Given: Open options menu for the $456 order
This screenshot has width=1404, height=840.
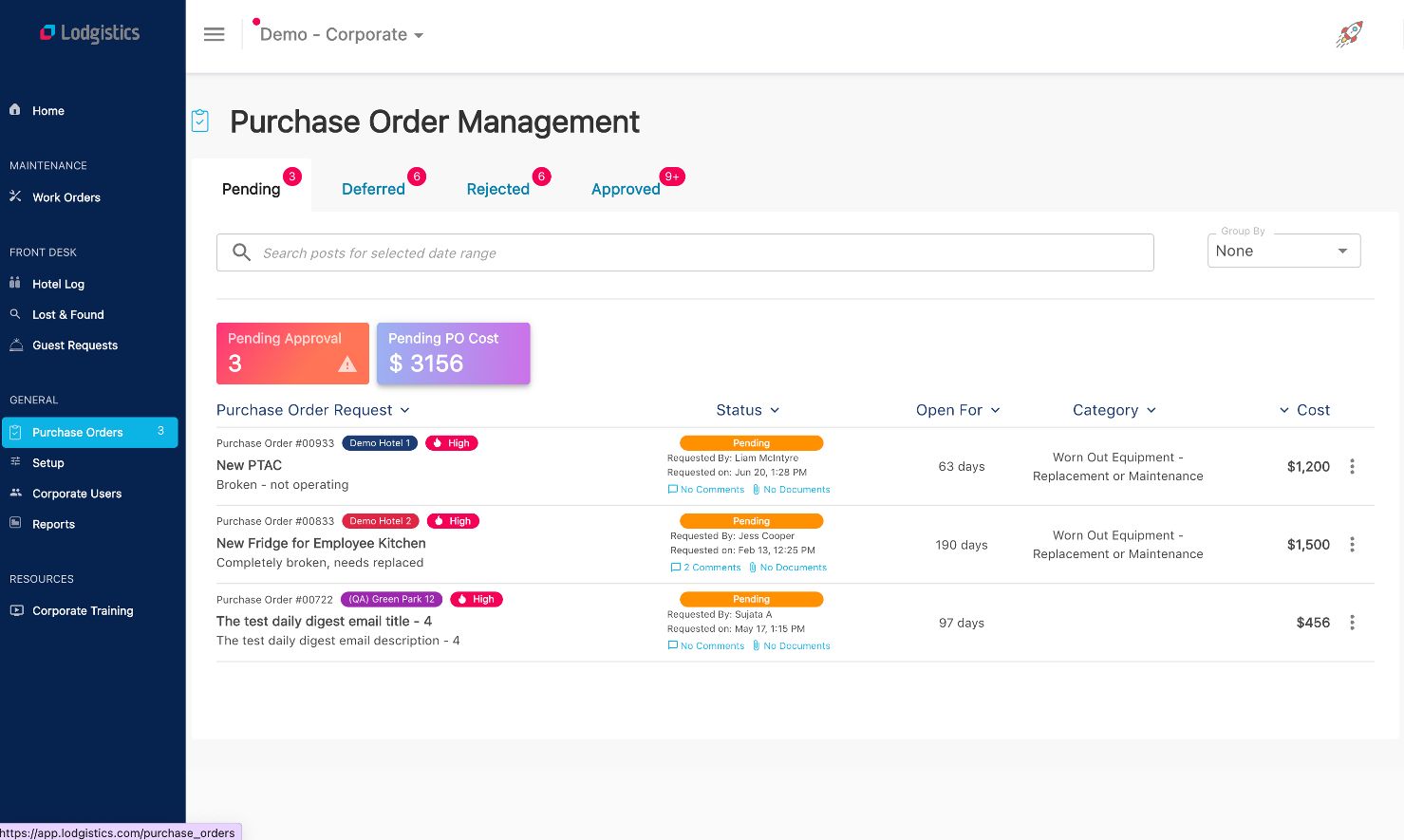Looking at the screenshot, I should (x=1352, y=623).
